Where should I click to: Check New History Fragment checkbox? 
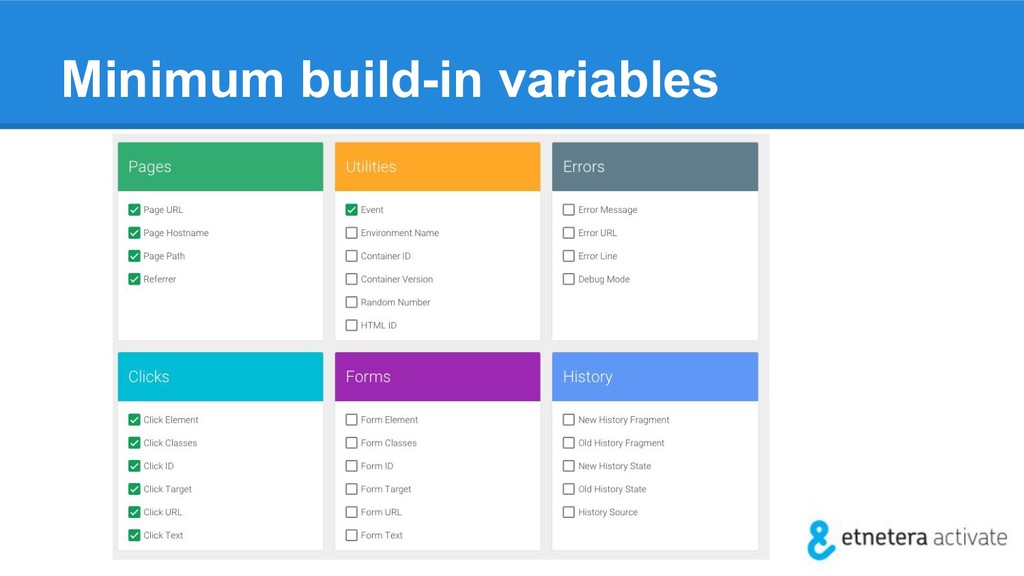[568, 420]
